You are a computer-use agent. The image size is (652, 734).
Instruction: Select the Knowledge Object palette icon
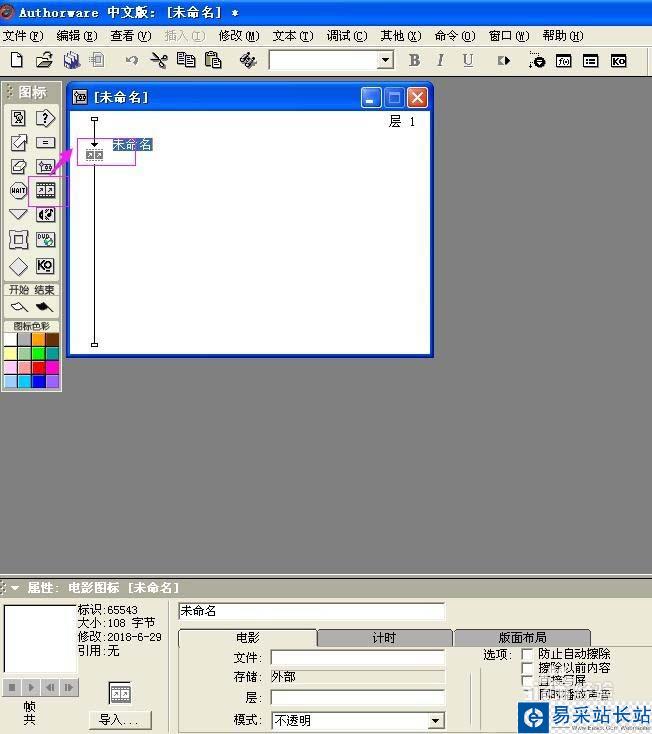coord(45,266)
